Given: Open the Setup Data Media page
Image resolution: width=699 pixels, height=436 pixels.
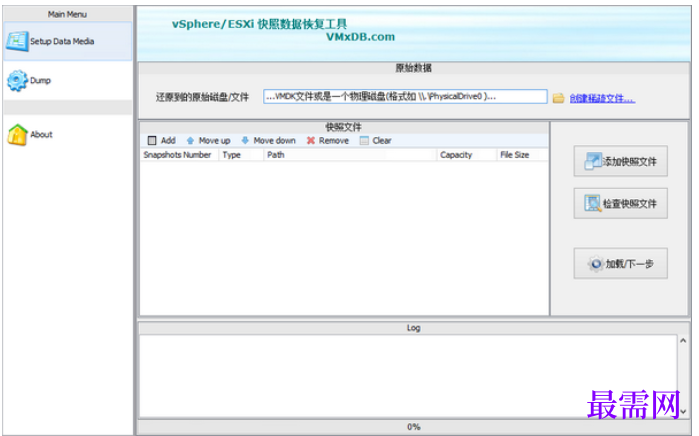Looking at the screenshot, I should click(67, 41).
